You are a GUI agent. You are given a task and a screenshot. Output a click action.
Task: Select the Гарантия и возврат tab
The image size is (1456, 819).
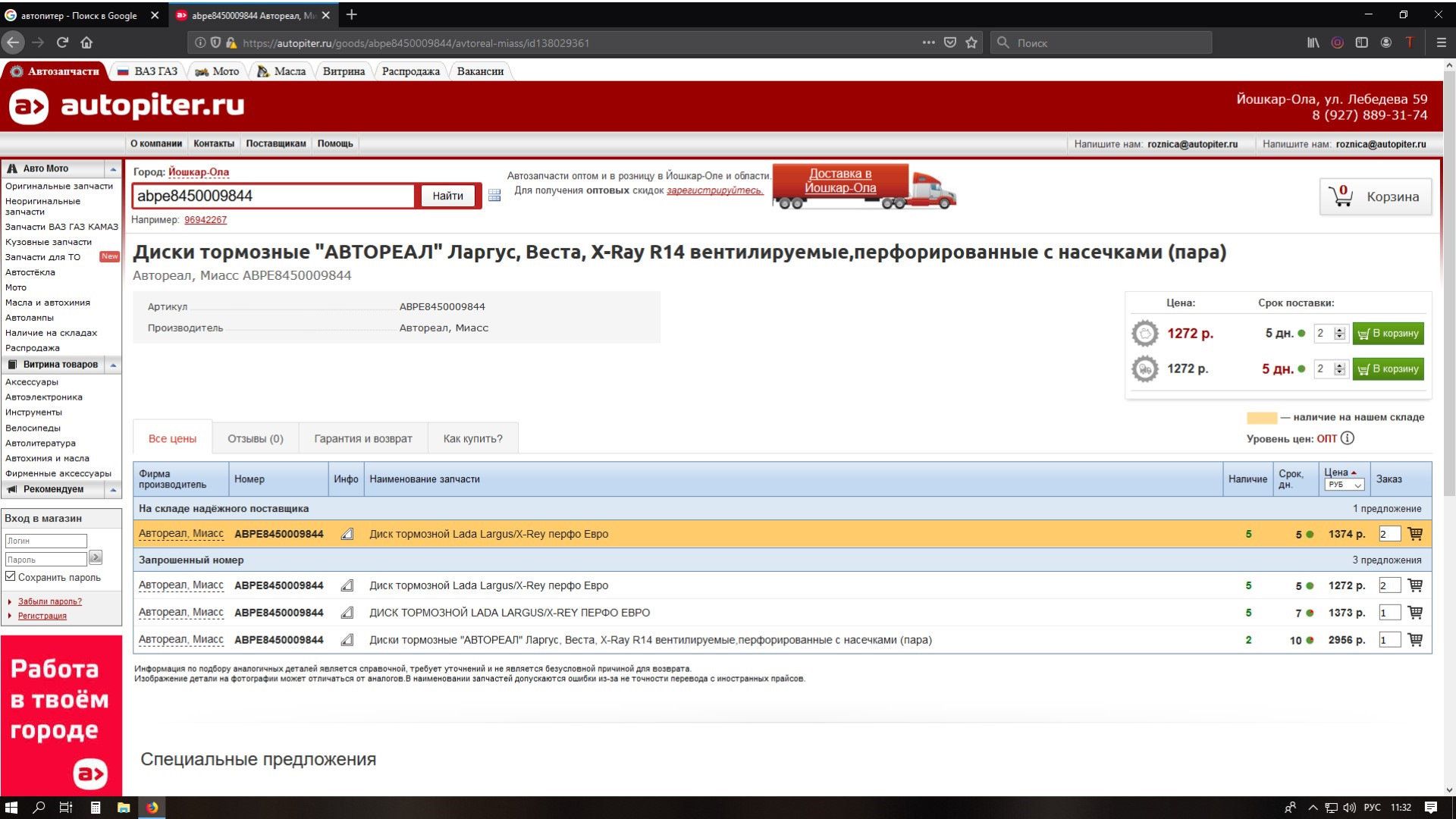[363, 438]
